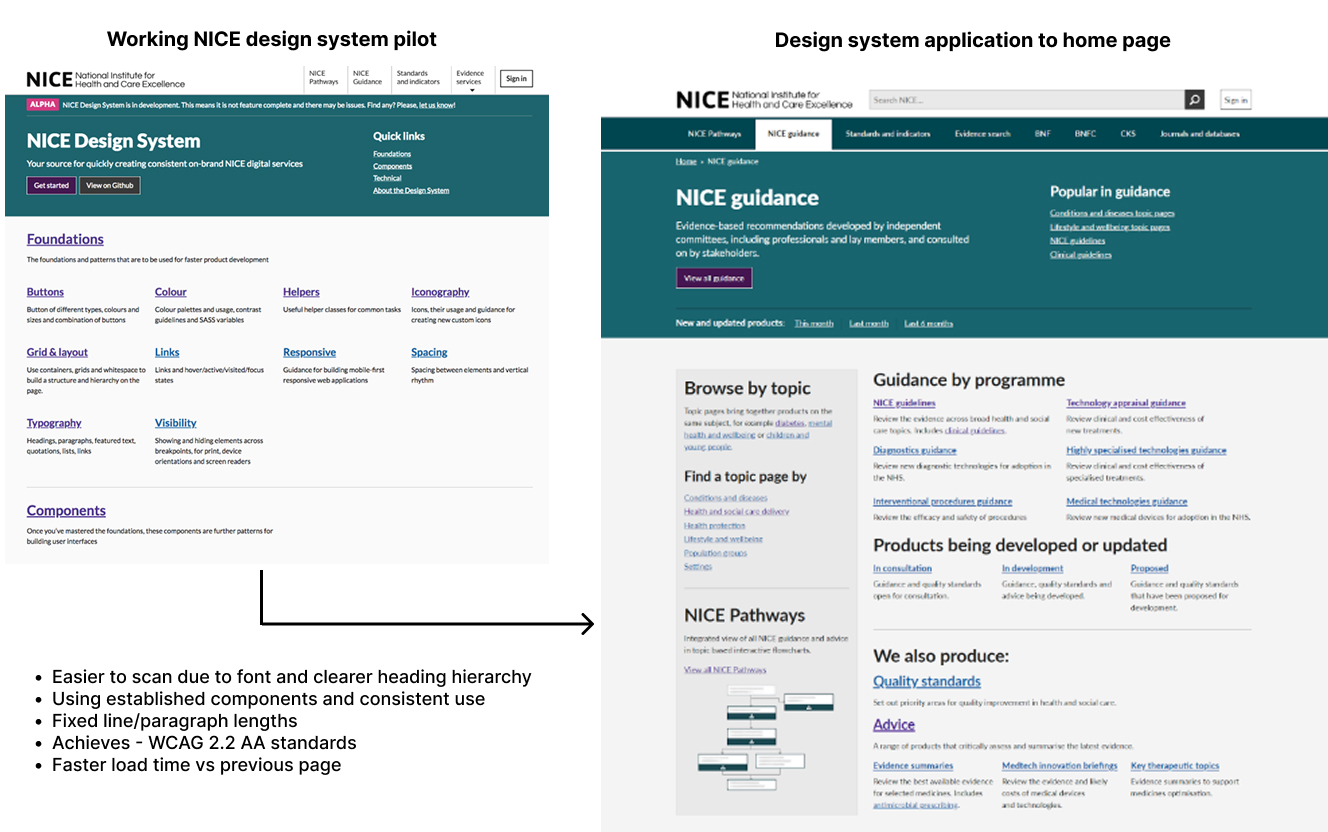Click the Proposed link

1149,568
